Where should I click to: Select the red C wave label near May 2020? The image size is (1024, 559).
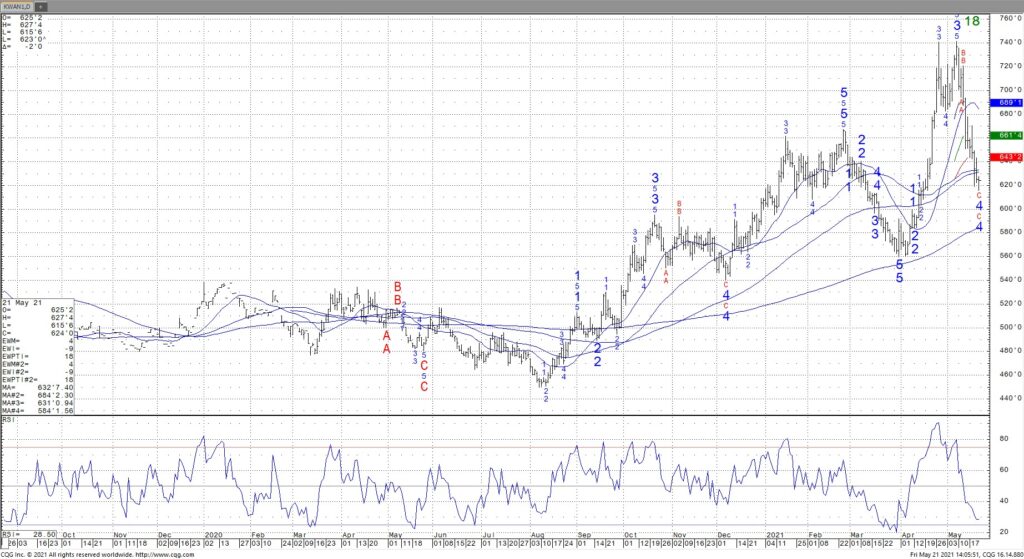tap(424, 386)
